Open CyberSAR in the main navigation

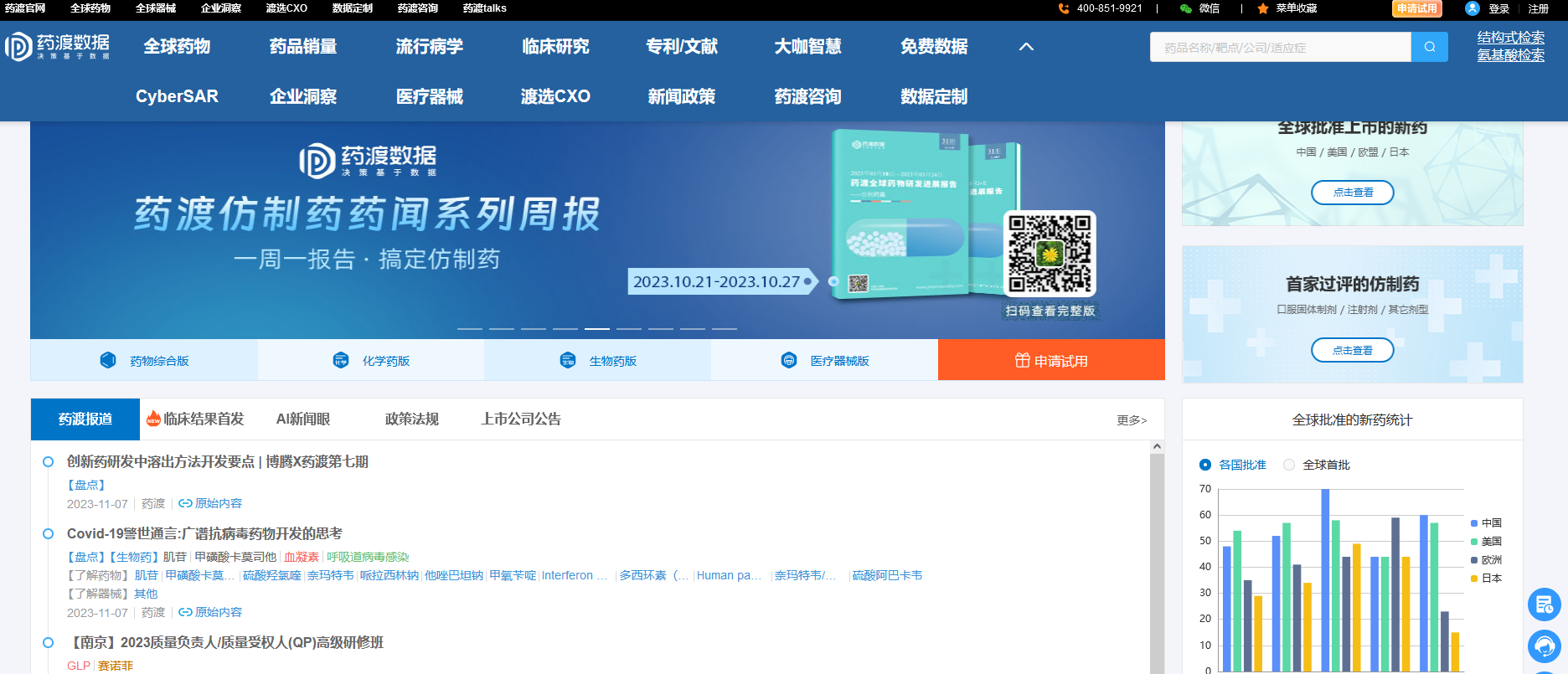click(177, 96)
